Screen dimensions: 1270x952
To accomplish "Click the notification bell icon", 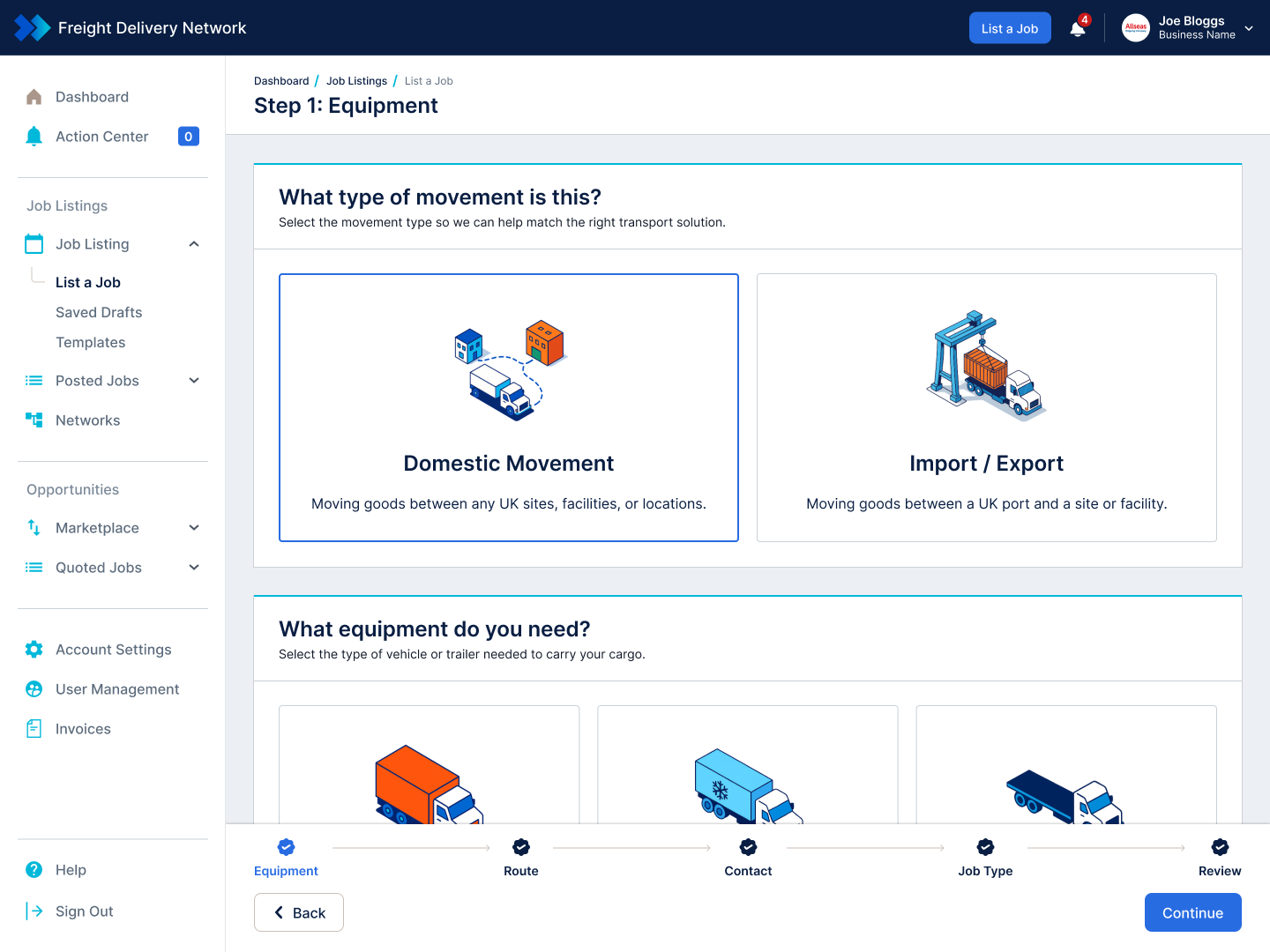I will coord(1077,29).
